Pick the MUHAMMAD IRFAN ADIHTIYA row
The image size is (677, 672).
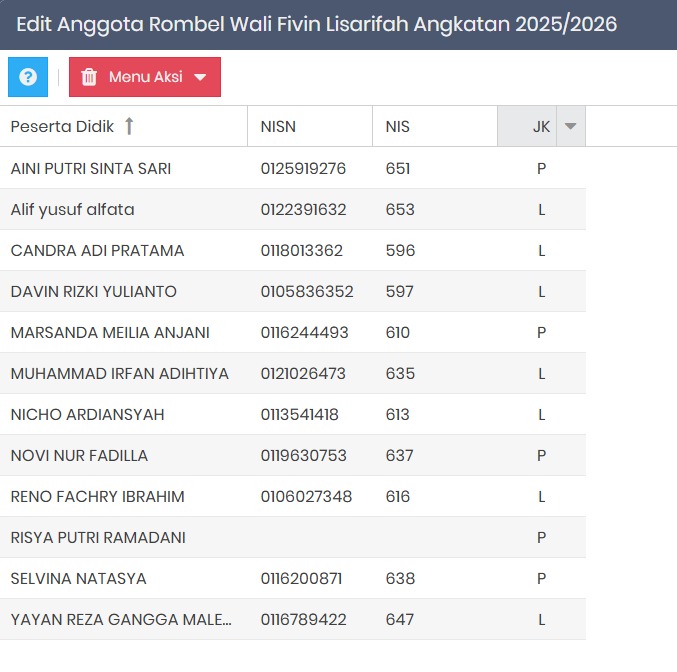pos(119,374)
